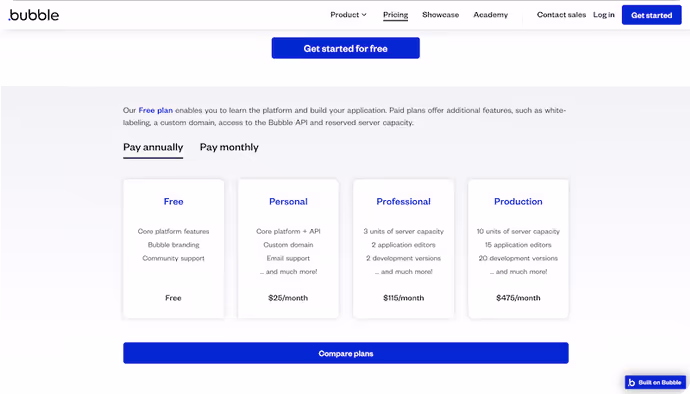The image size is (690, 394).
Task: Open the Showcase nav item
Action: [440, 15]
